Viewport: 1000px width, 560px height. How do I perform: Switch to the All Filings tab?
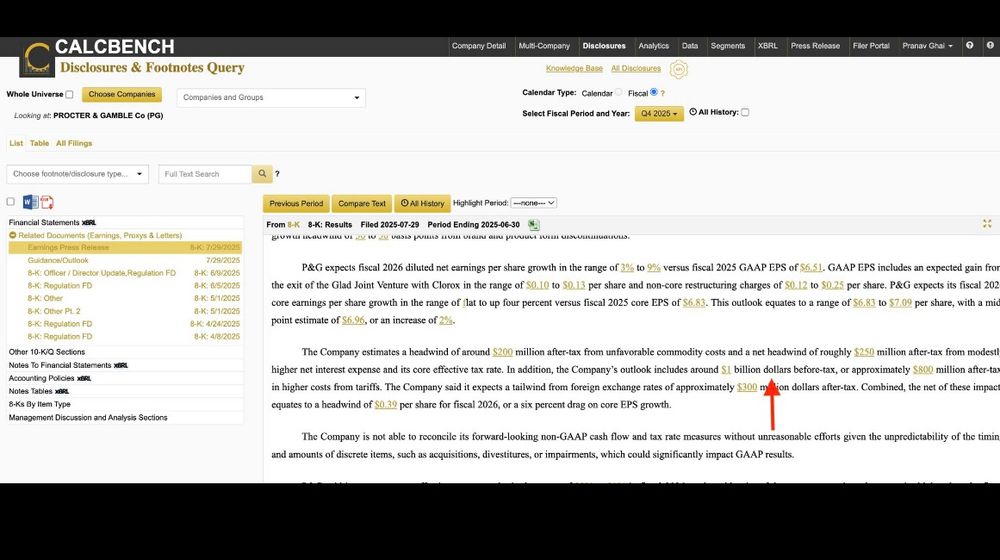tap(74, 144)
